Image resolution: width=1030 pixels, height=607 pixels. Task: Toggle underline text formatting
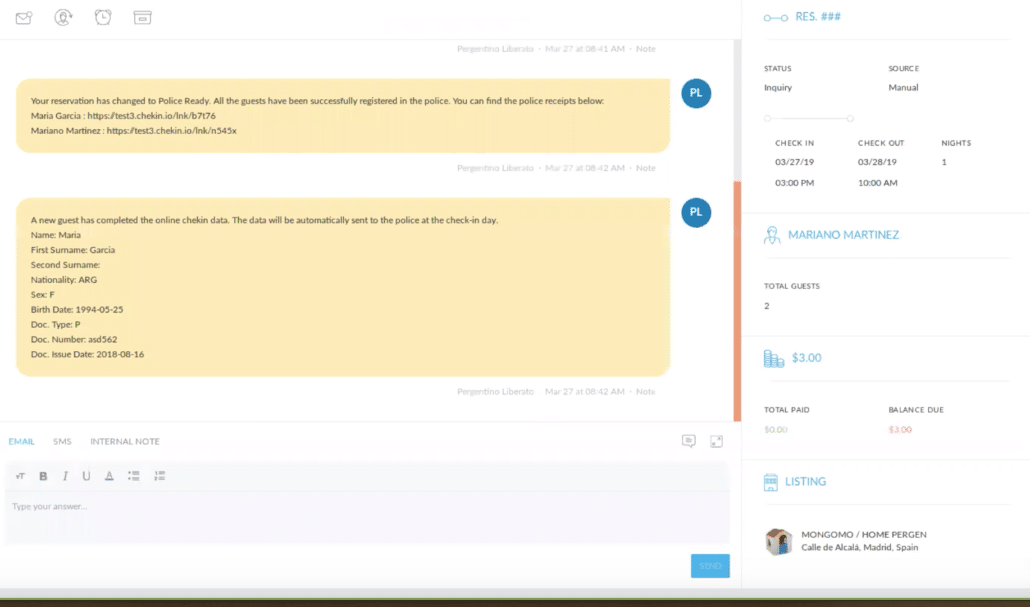87,476
